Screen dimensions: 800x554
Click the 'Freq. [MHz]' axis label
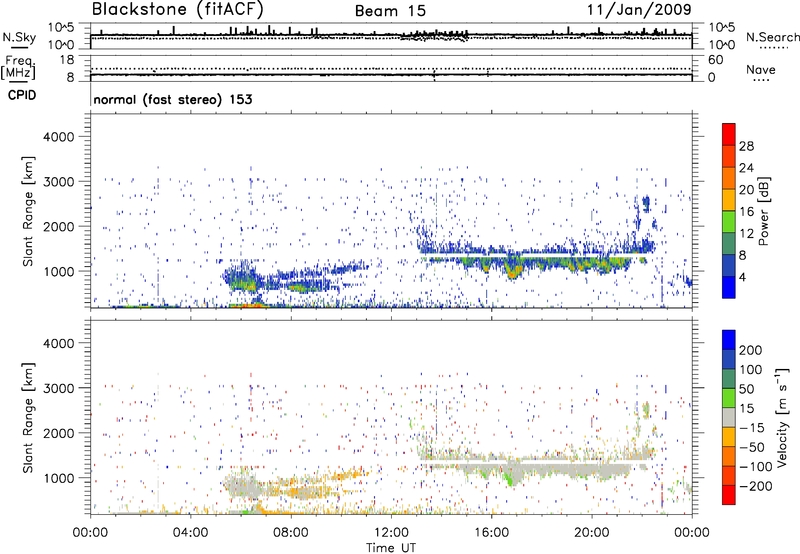18,67
